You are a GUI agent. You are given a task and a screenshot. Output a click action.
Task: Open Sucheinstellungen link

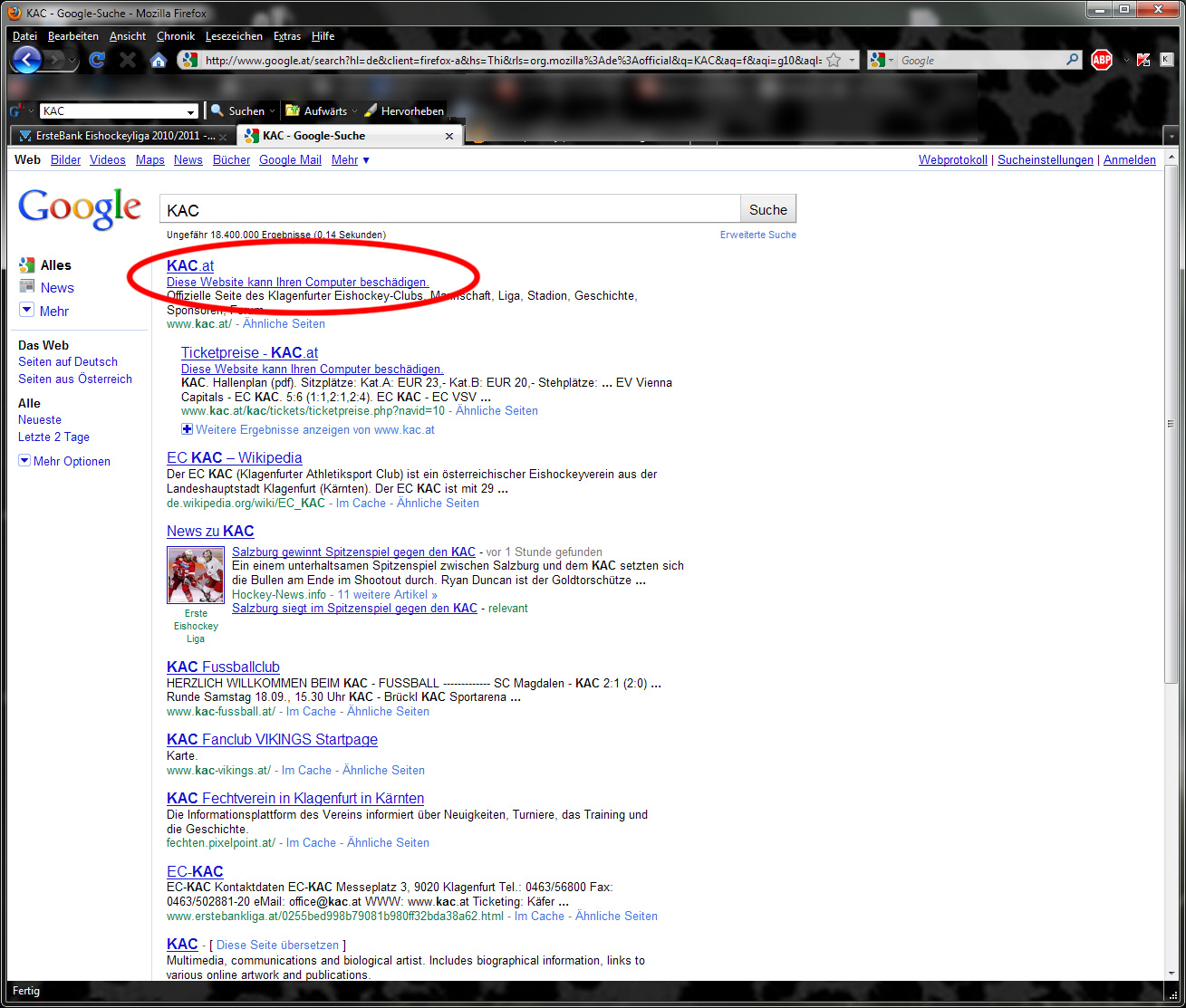pos(1046,160)
